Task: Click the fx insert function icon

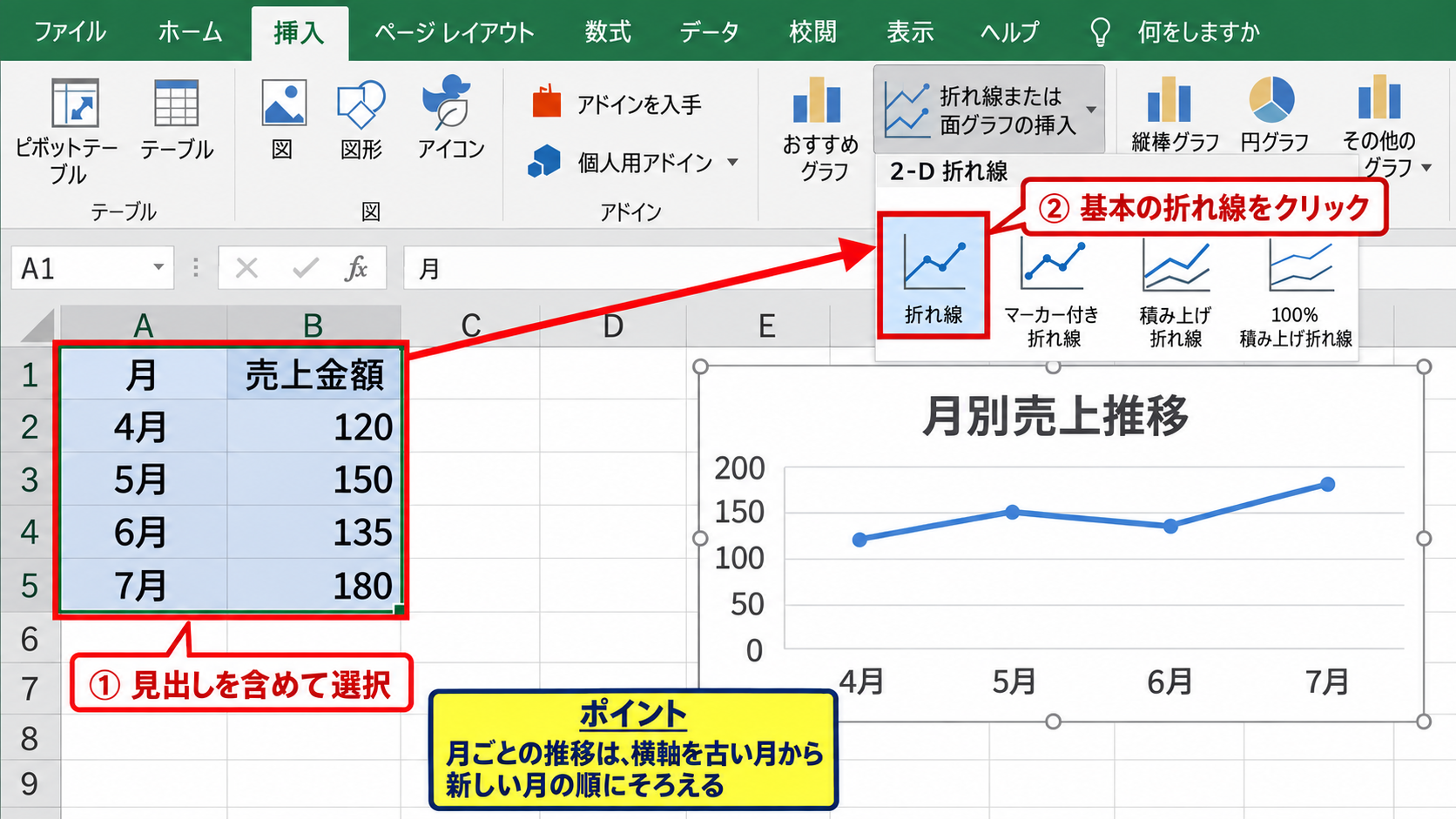Action: pos(356,268)
